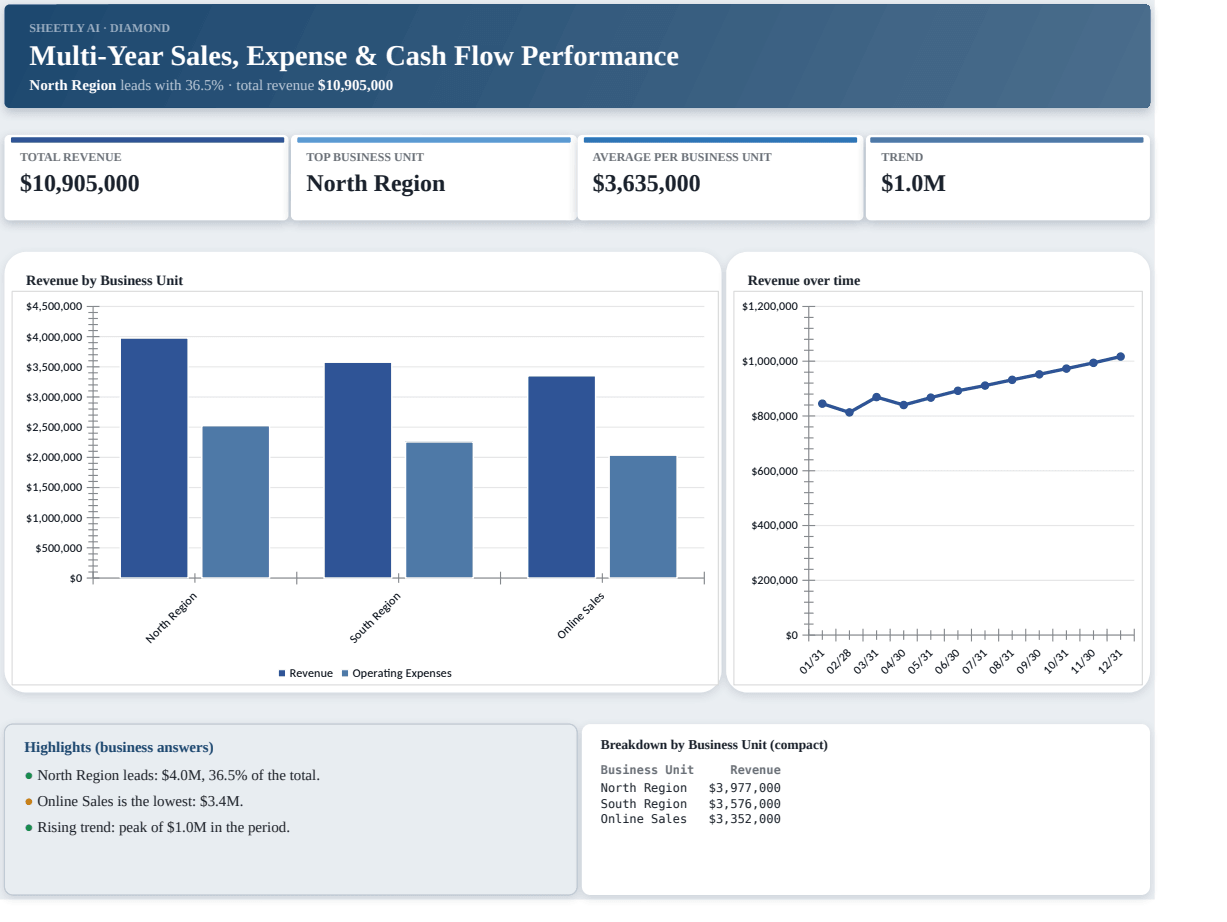Screen dimensions: 1227x922
Task: Click the Highlights (business answers) heading
Action: click(119, 748)
